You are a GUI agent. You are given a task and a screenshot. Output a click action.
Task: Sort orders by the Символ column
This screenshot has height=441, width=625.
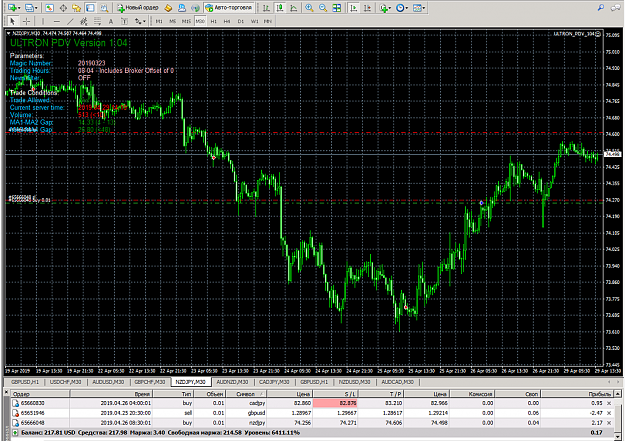tap(246, 394)
